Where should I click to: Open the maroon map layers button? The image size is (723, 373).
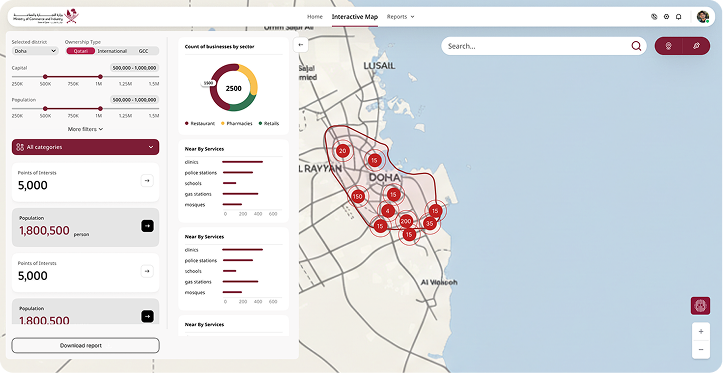click(x=700, y=306)
